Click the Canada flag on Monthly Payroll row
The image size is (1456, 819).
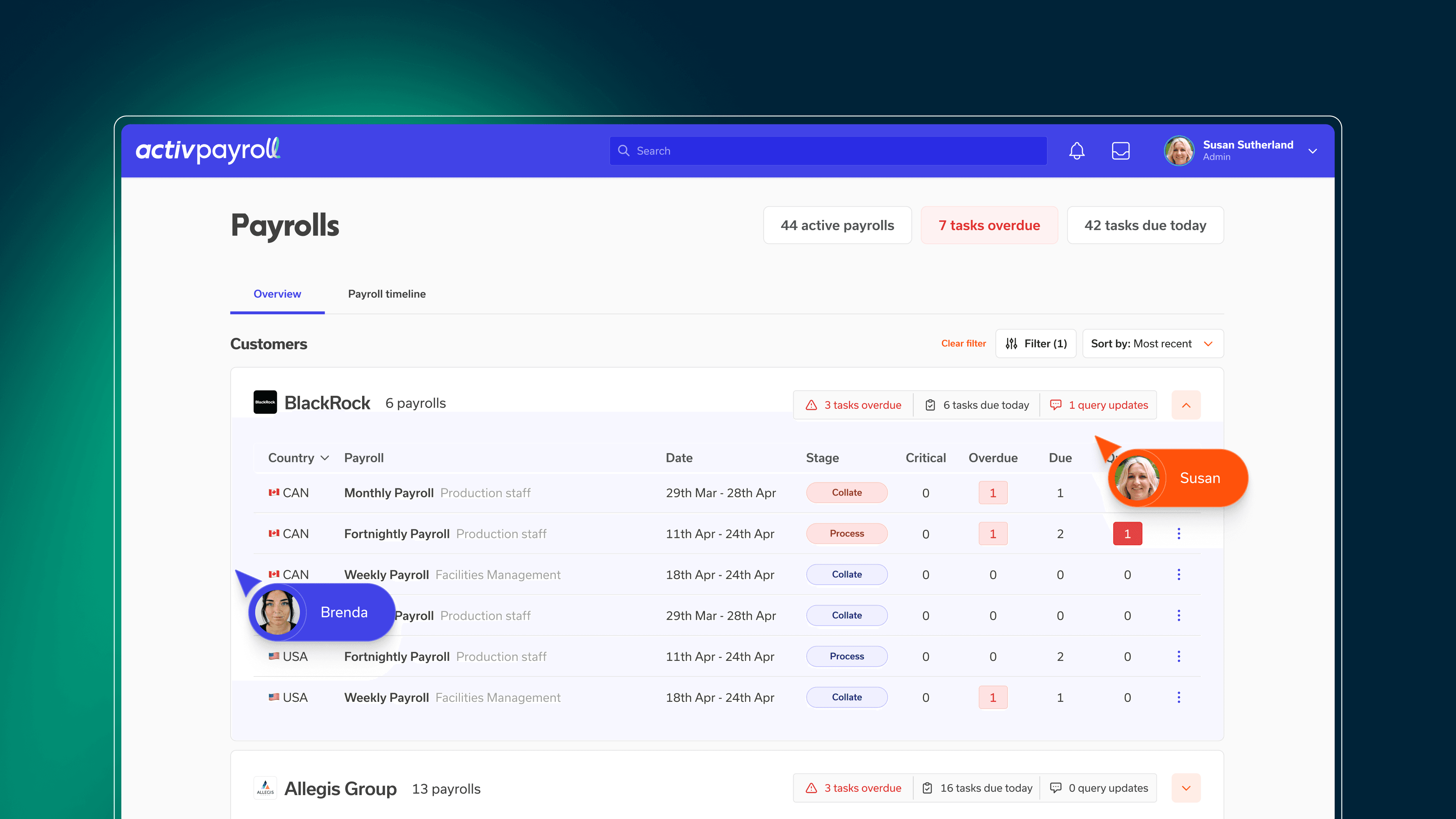pyautogui.click(x=273, y=492)
